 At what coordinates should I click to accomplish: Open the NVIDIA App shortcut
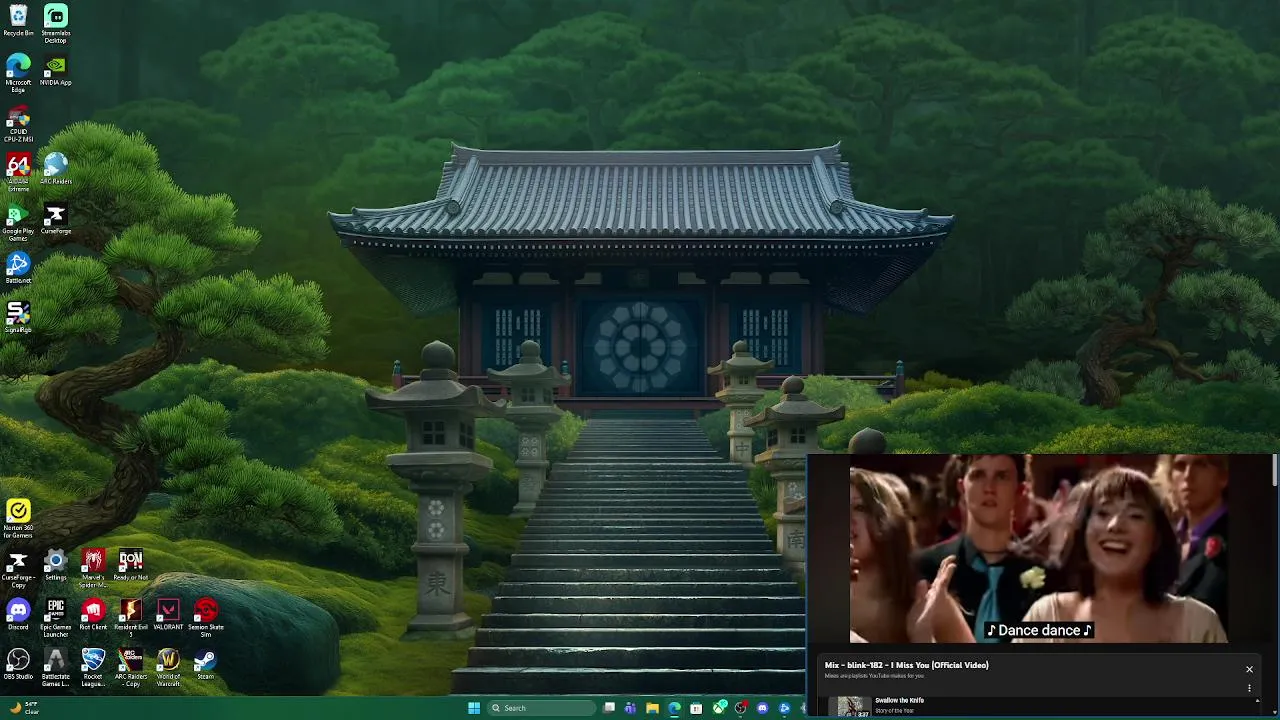pos(56,70)
